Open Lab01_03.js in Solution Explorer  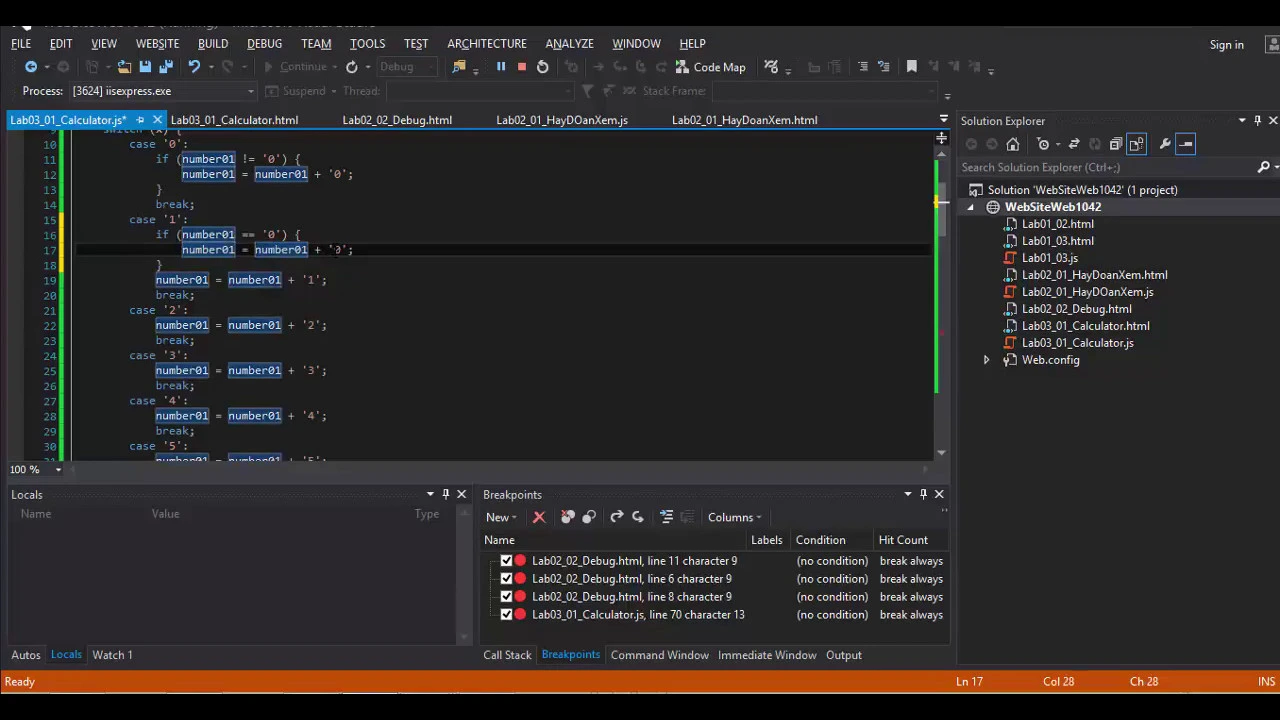1049,258
